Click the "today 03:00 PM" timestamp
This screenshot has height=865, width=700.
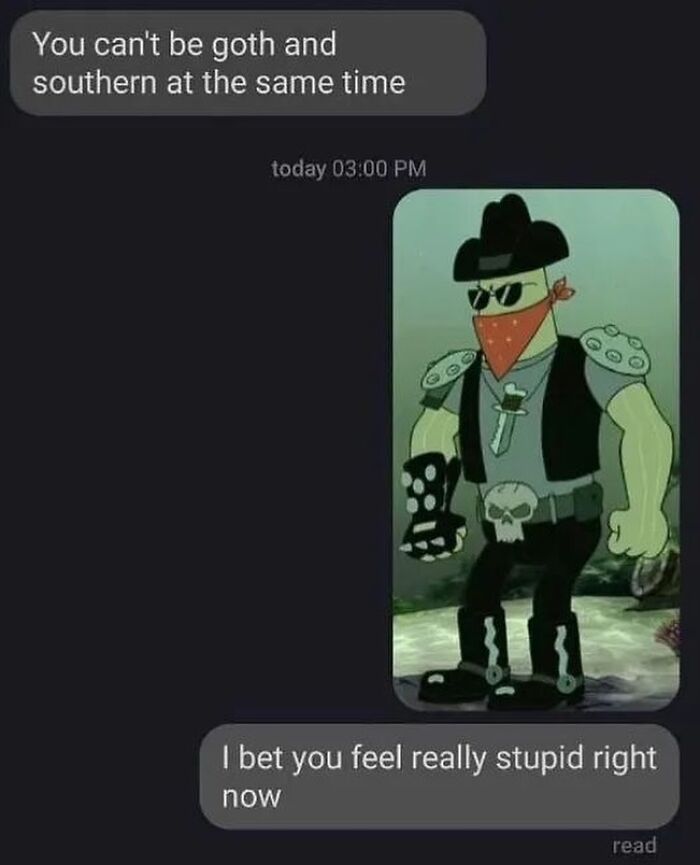click(349, 169)
